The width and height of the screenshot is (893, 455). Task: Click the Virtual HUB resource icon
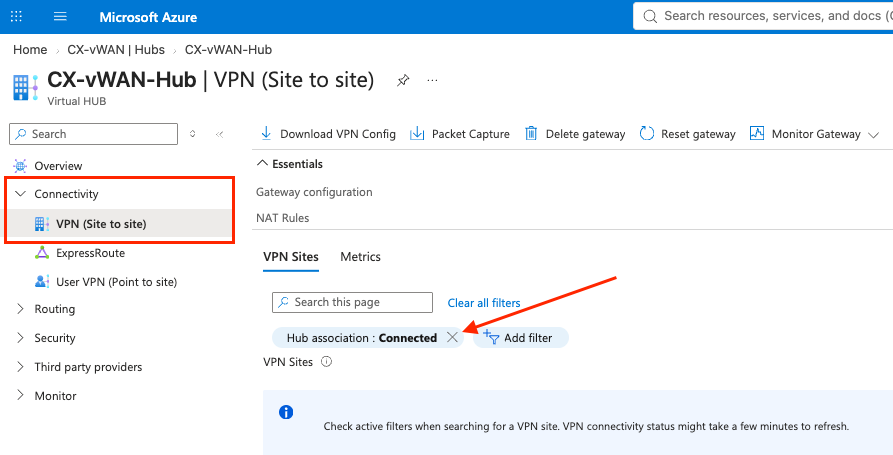point(25,87)
